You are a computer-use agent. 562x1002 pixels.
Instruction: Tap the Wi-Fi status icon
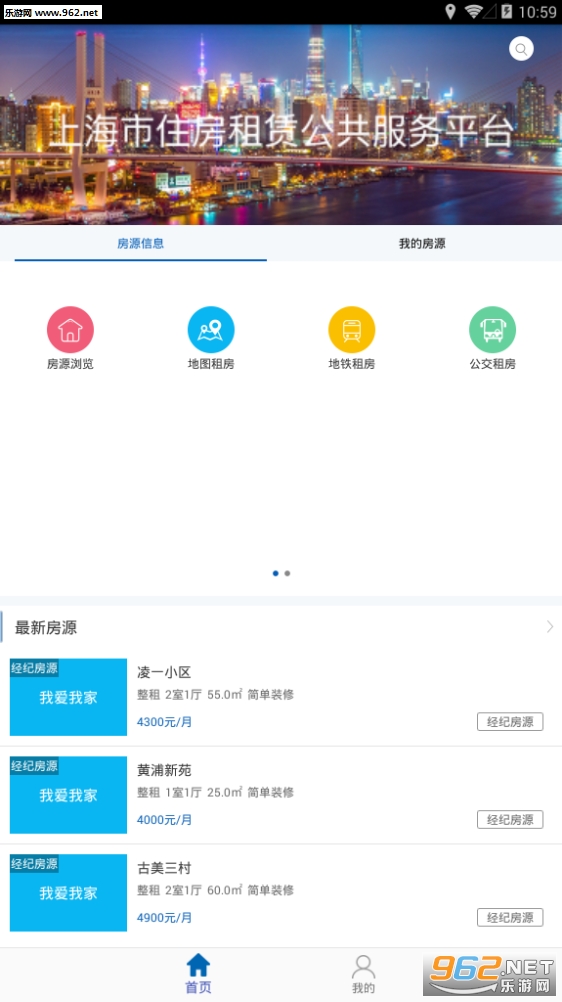point(474,12)
